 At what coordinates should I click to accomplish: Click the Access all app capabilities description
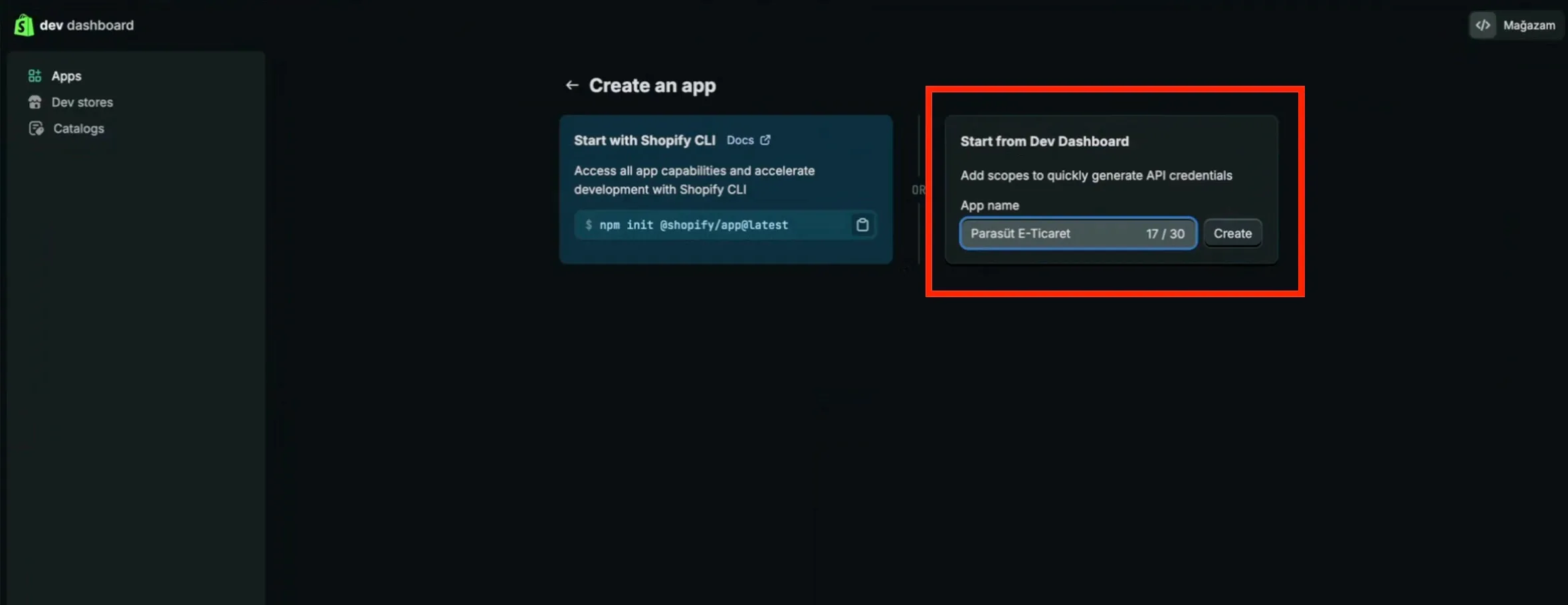694,180
